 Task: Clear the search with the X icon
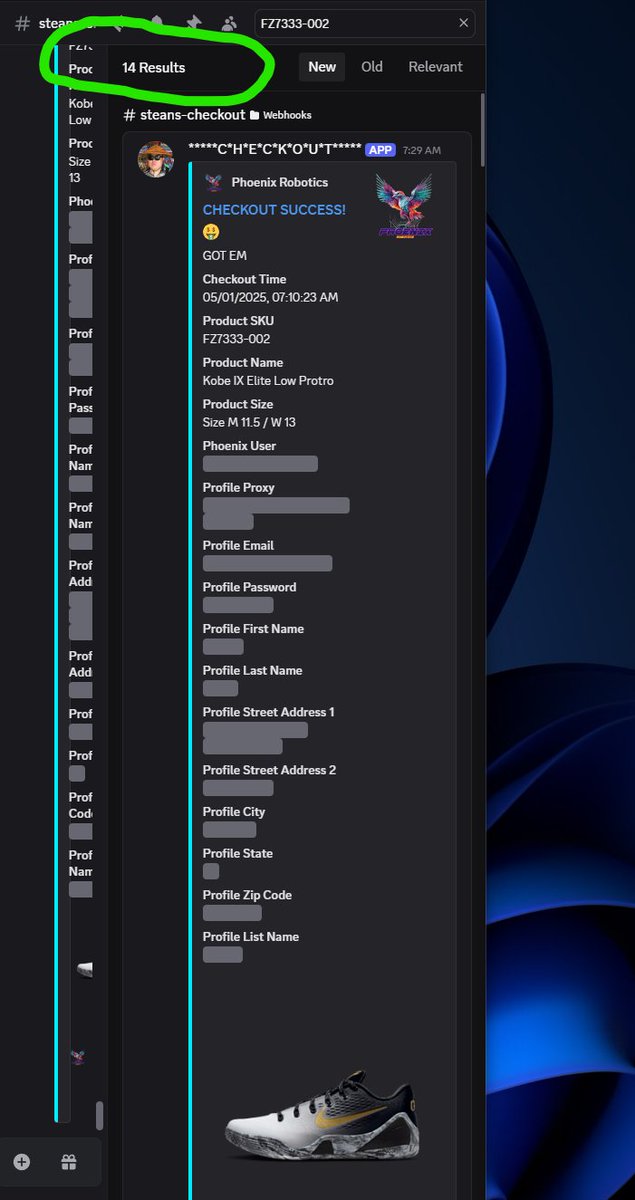[463, 23]
